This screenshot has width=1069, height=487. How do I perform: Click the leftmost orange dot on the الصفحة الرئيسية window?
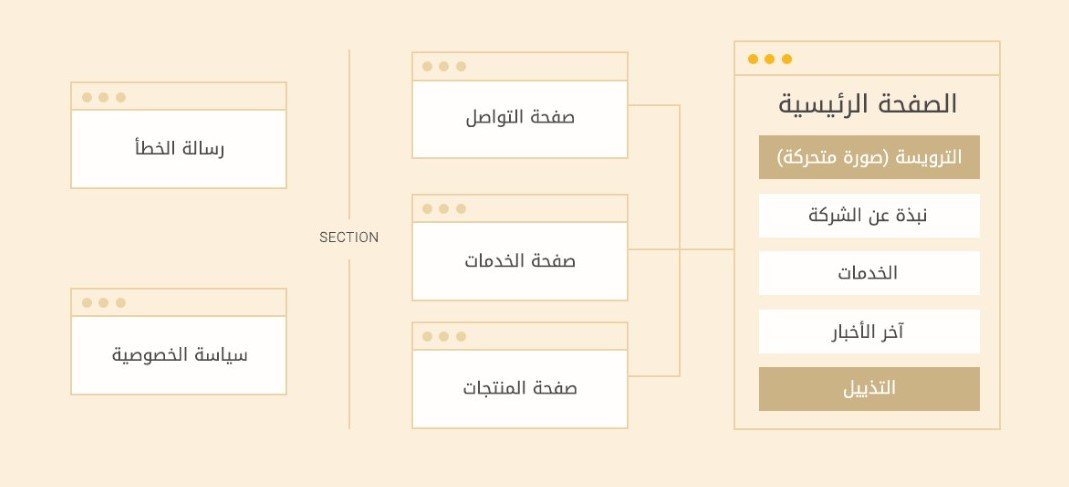[x=752, y=59]
